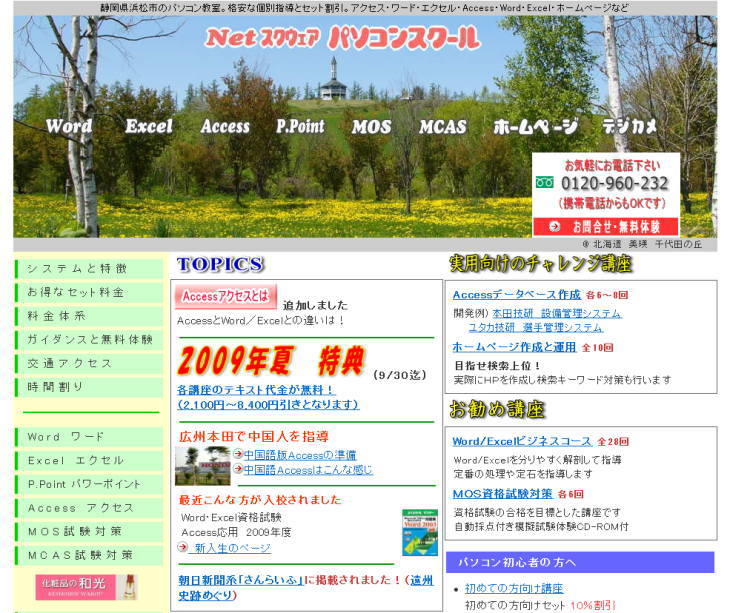Click the お勧め講座 heading
730x613 pixels.
pyautogui.click(x=497, y=409)
